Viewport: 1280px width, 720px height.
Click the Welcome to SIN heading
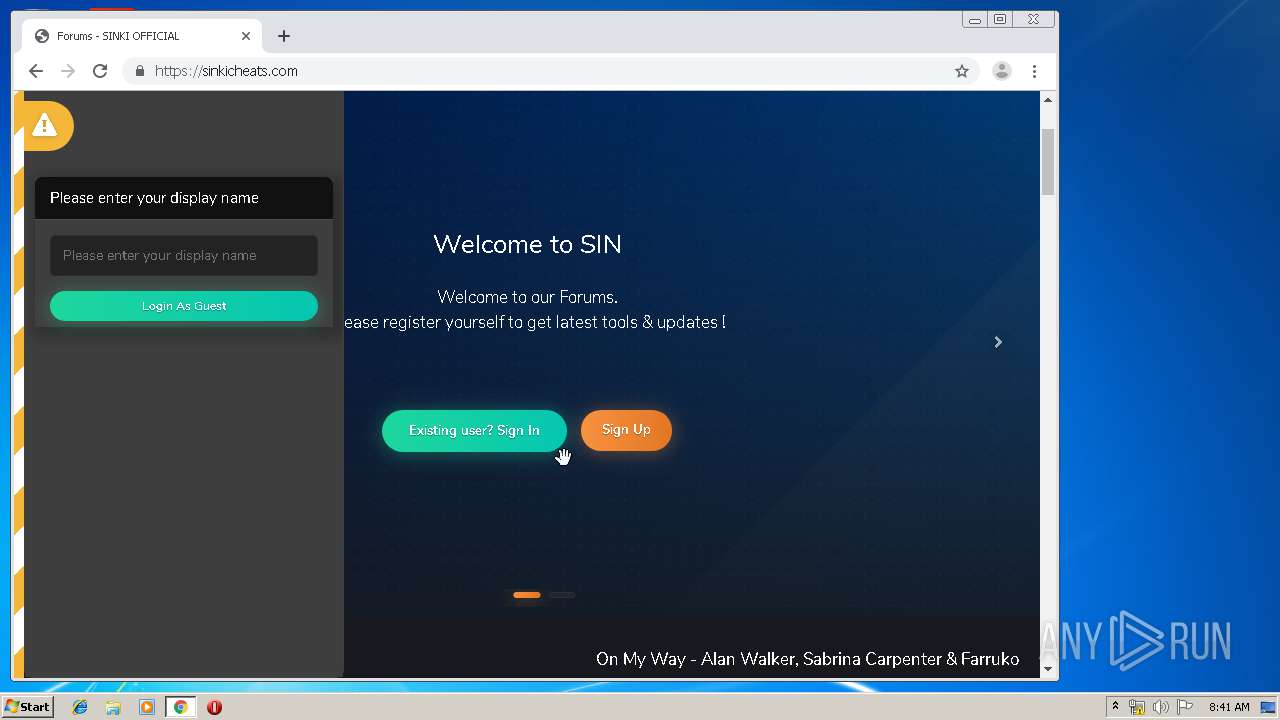pos(527,245)
